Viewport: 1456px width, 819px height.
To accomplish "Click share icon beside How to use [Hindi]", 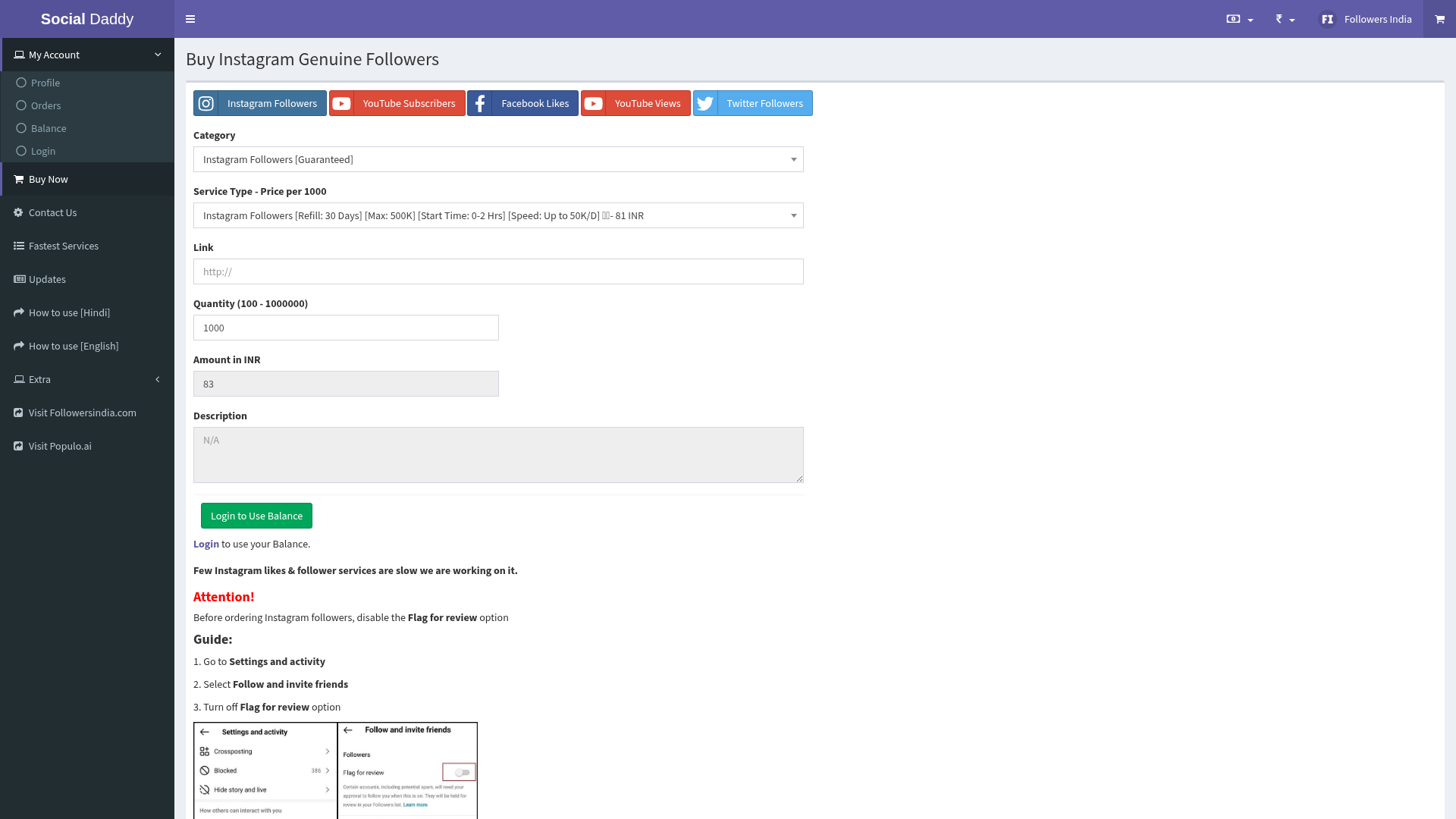I will pos(19,312).
